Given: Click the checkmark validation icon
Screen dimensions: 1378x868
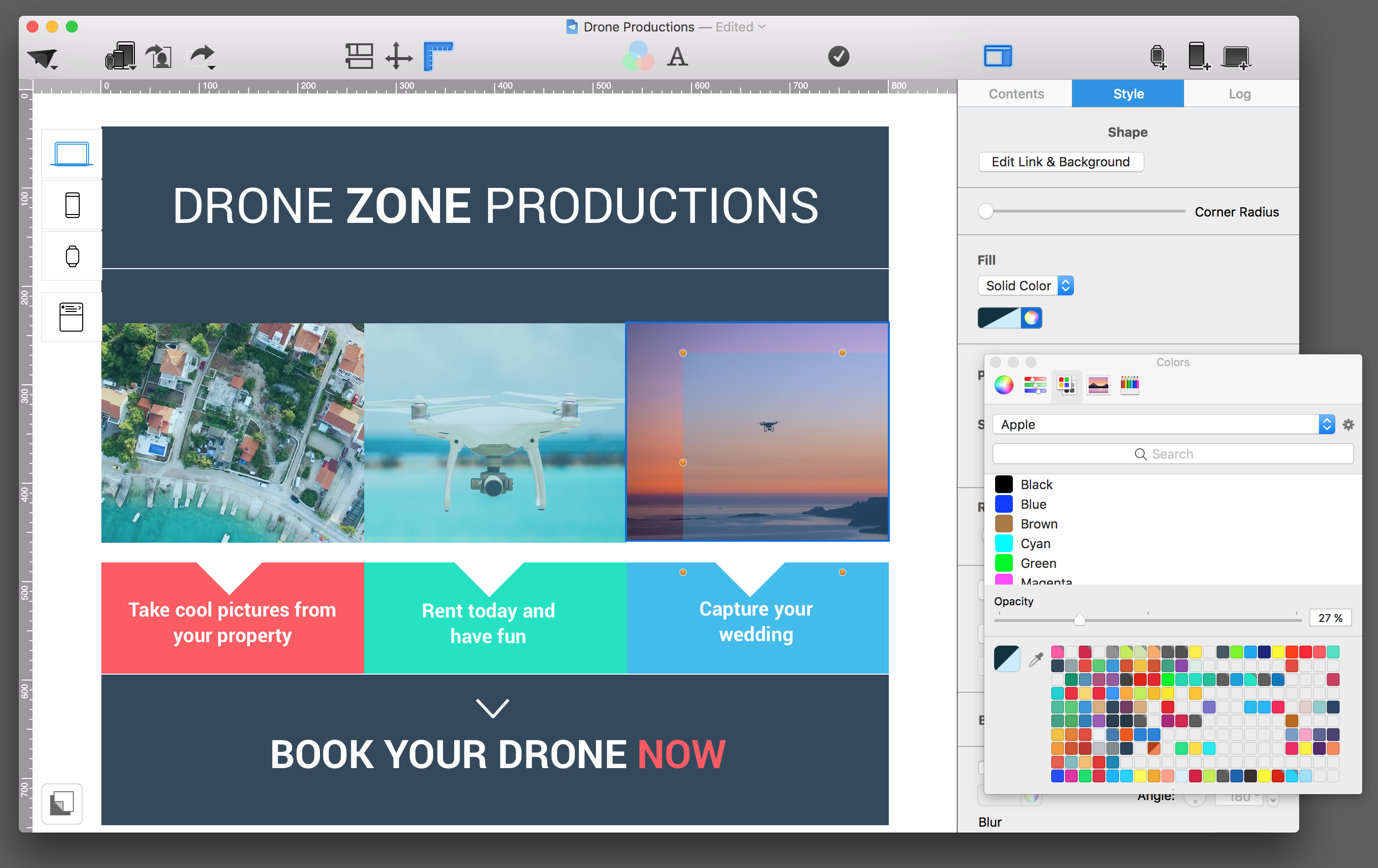Looking at the screenshot, I should point(838,56).
